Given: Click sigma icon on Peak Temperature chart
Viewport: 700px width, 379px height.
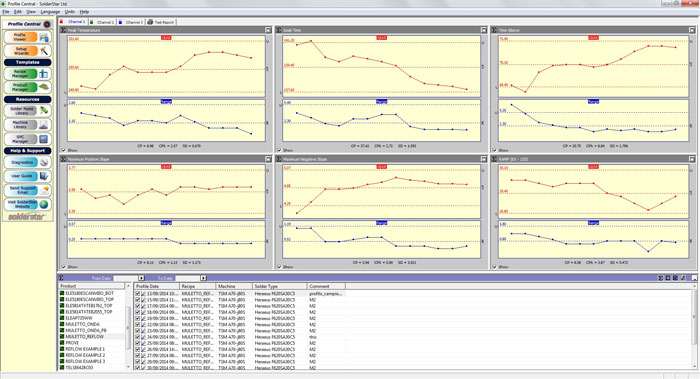Looking at the screenshot, I should tap(63, 30).
